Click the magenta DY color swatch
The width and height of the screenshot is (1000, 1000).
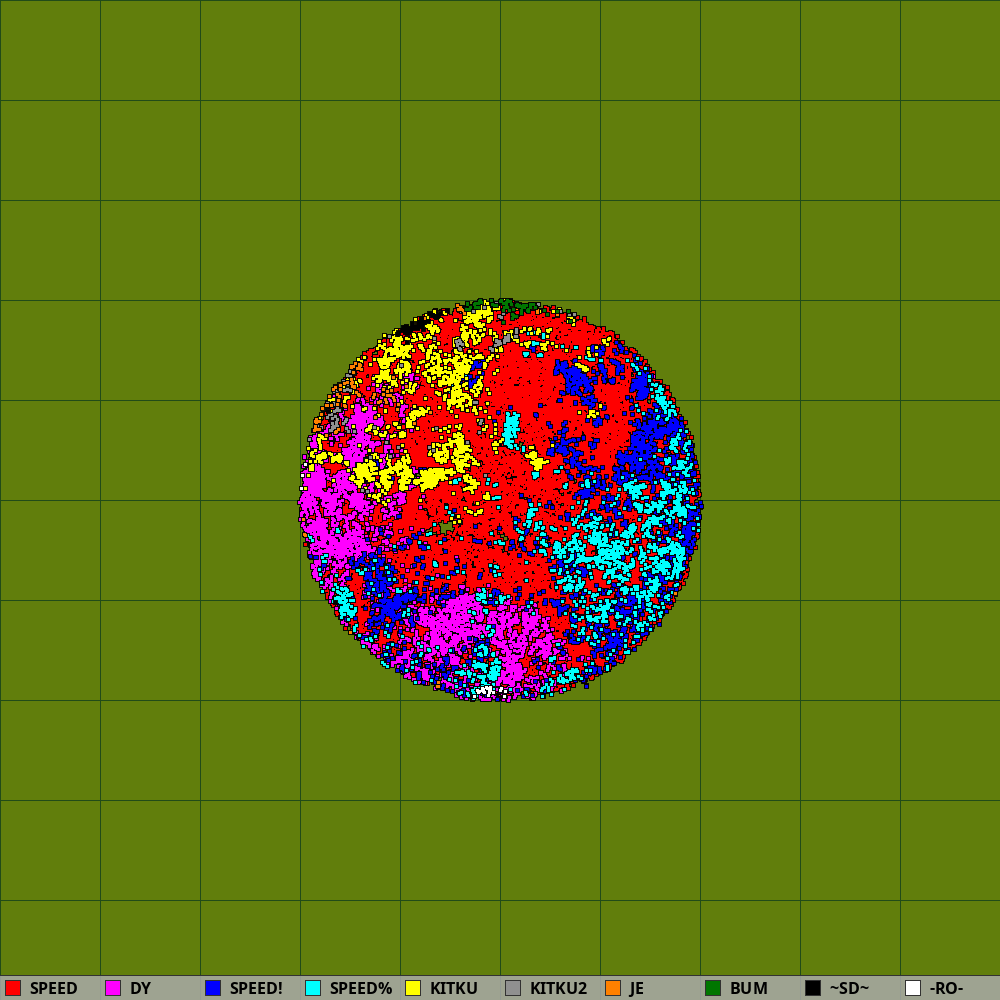[113, 988]
